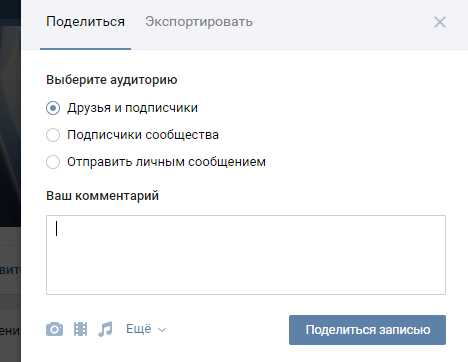Attach a video using the film strip icon
468x362 pixels.
[x=80, y=329]
